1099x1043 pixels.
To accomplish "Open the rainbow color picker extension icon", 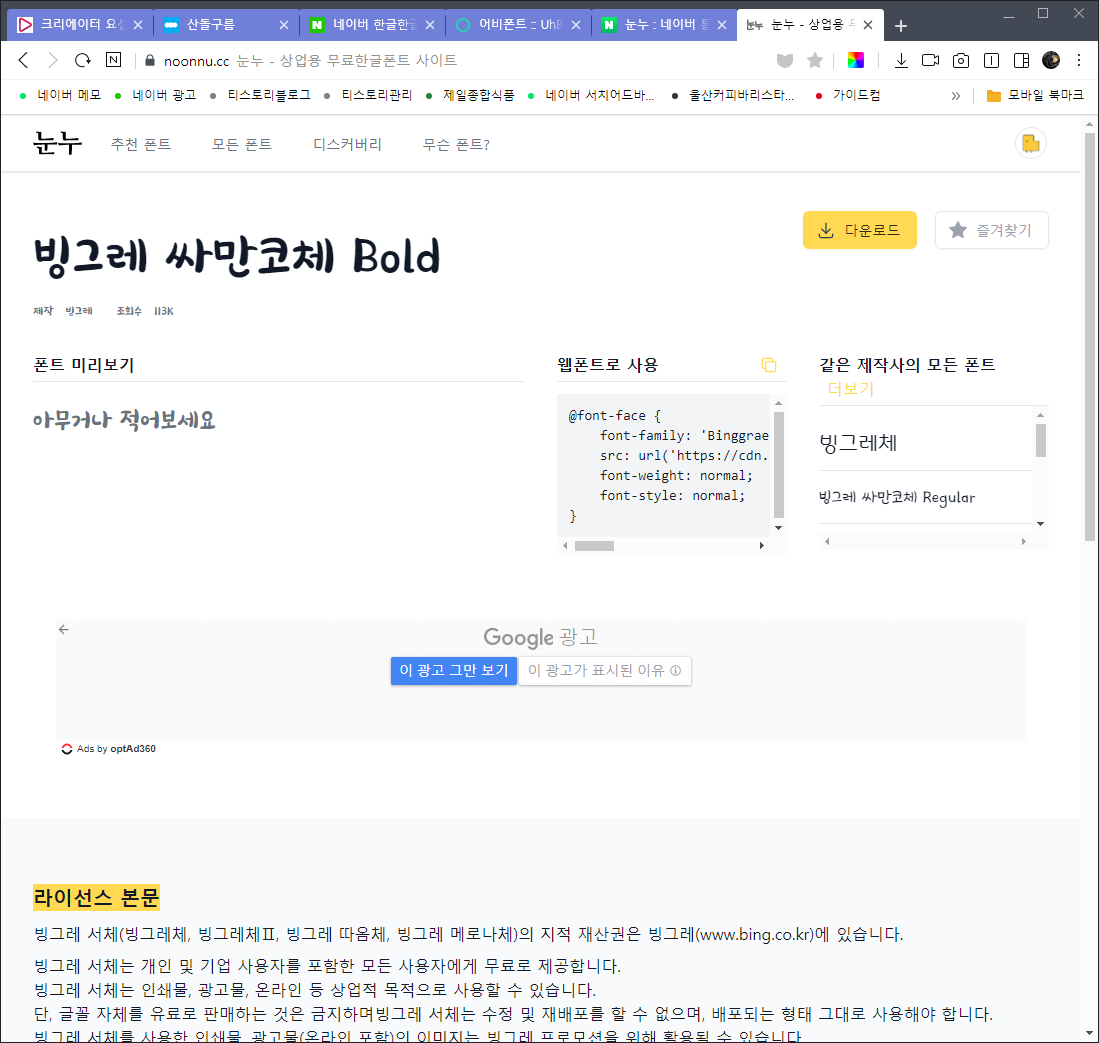I will tap(856, 60).
